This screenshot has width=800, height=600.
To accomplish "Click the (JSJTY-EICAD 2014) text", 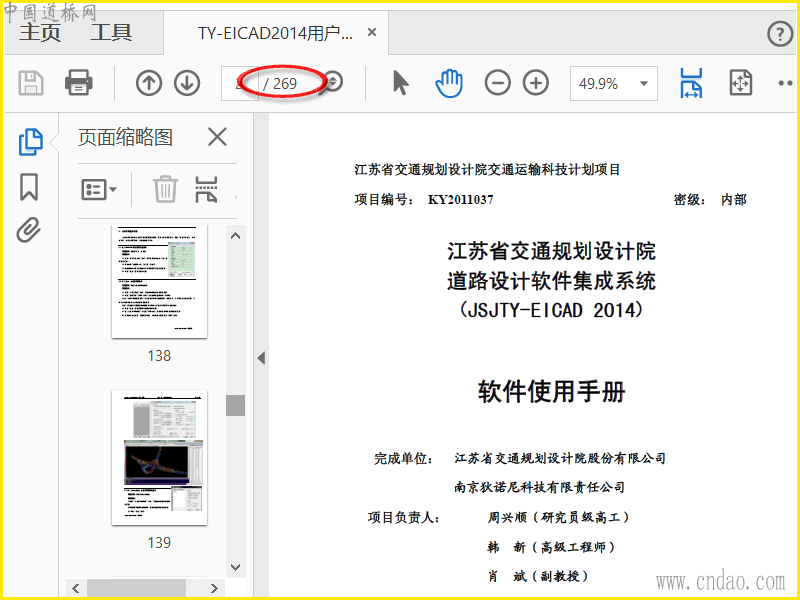I will [551, 310].
